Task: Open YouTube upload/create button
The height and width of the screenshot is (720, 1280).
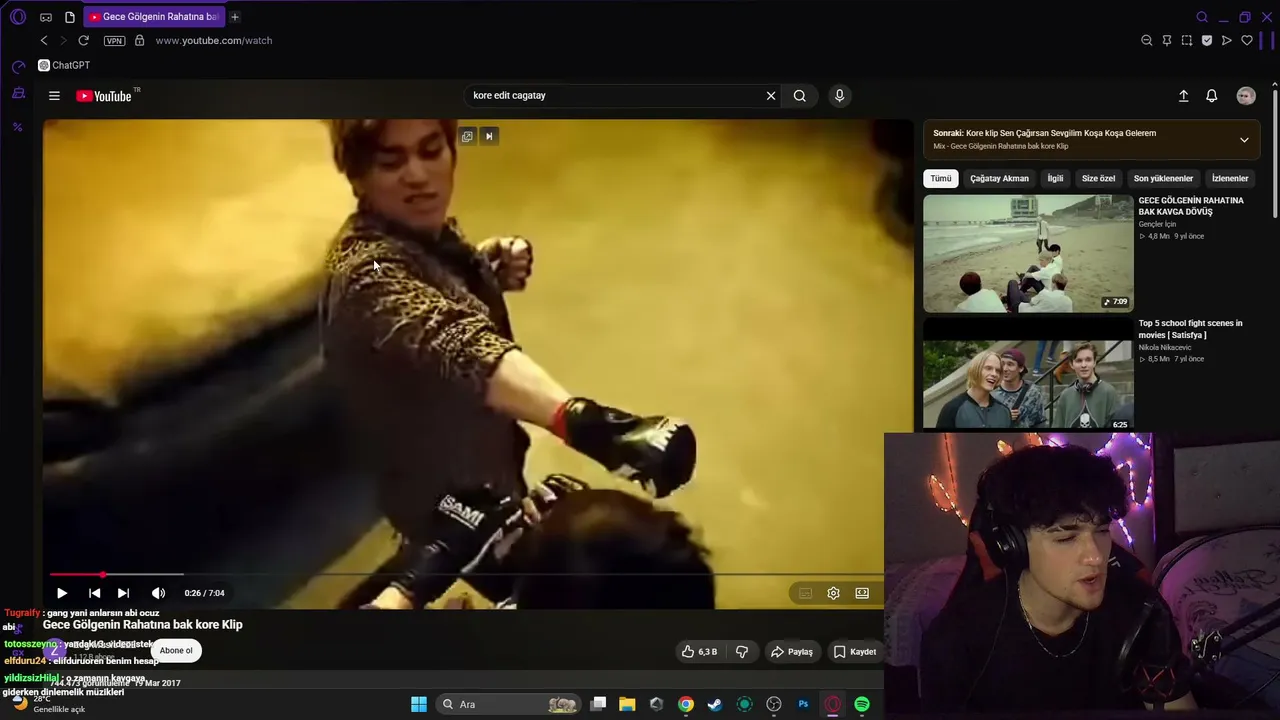Action: point(1183,96)
